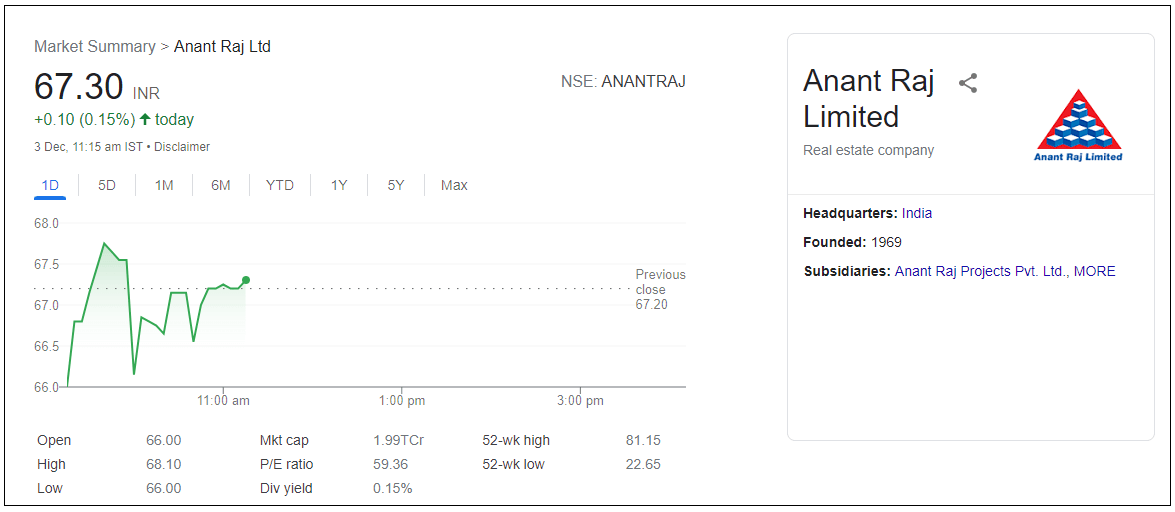Expand subsidiaries with the MORE link
1175x512 pixels.
(x=1094, y=271)
